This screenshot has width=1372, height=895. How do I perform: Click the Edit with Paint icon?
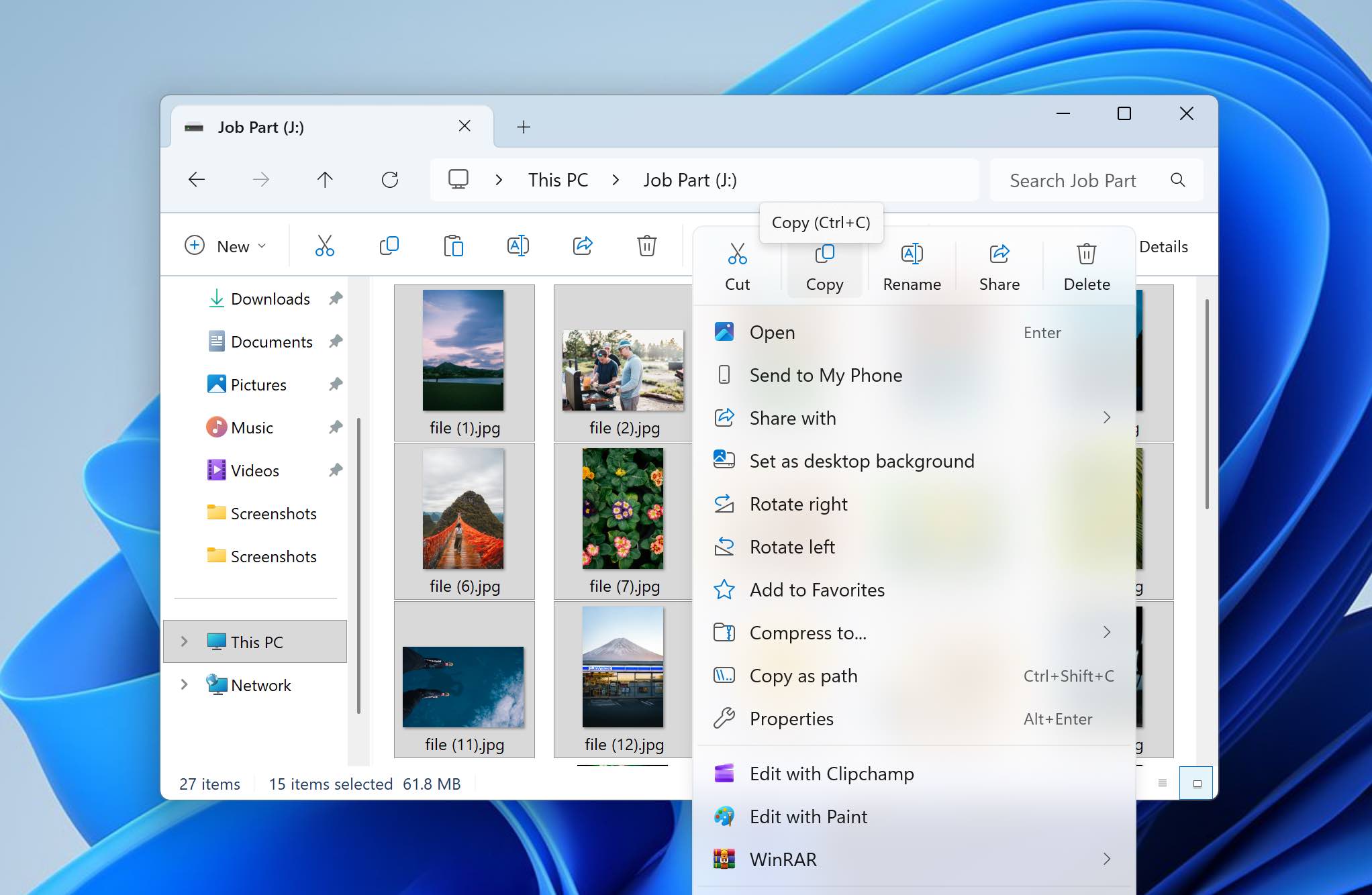[x=726, y=817]
